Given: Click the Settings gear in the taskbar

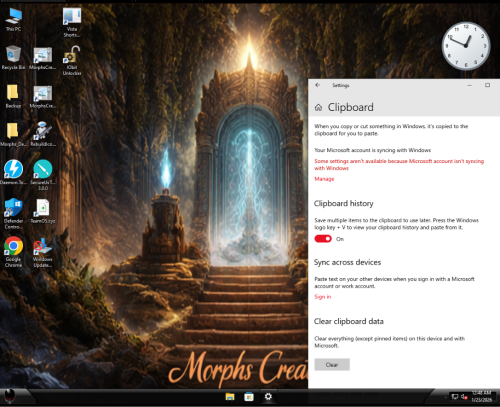Looking at the screenshot, I should point(268,397).
